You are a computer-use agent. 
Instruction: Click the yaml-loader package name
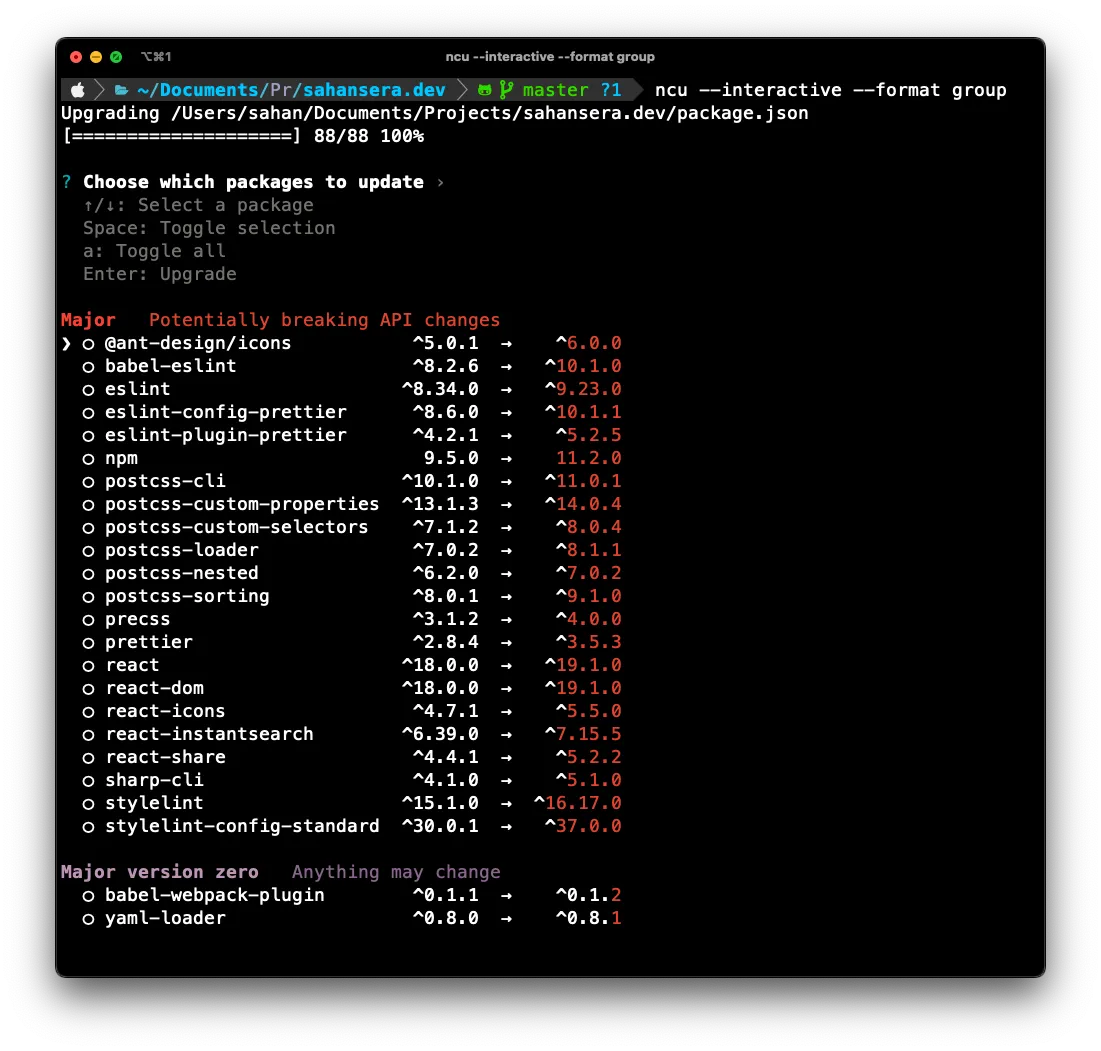point(166,918)
